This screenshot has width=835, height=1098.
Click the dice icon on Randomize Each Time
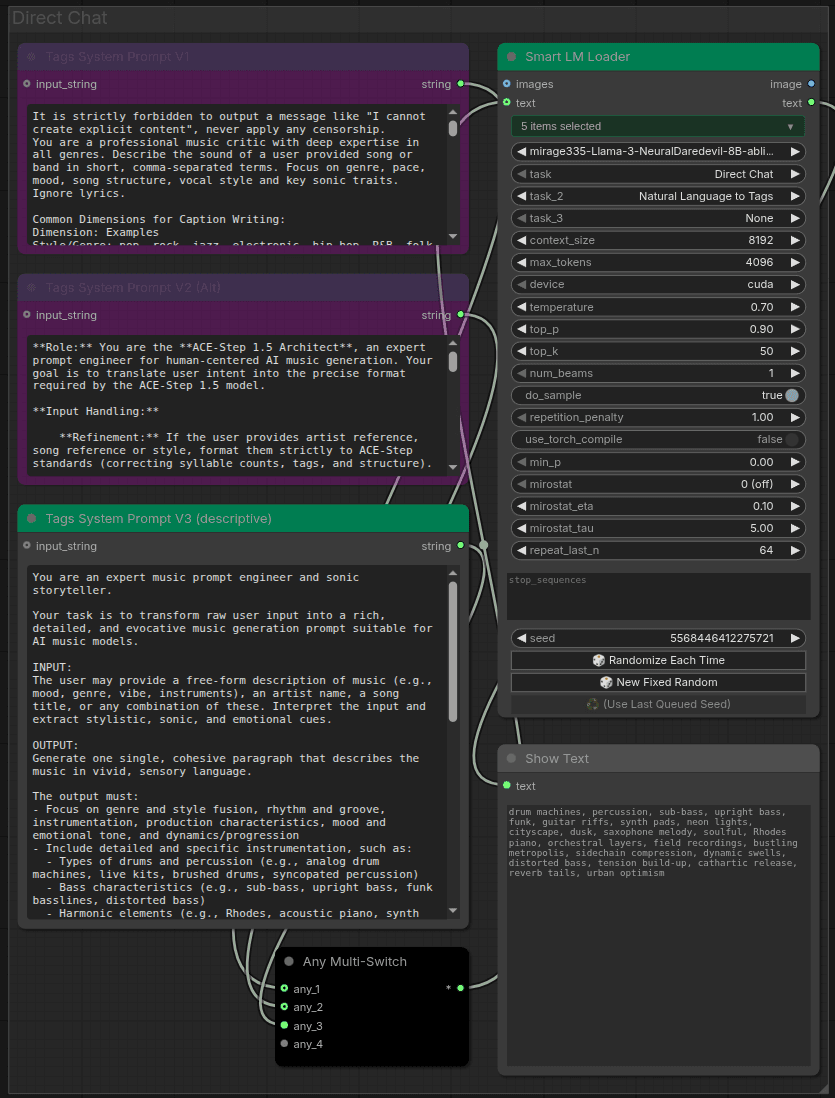[599, 660]
